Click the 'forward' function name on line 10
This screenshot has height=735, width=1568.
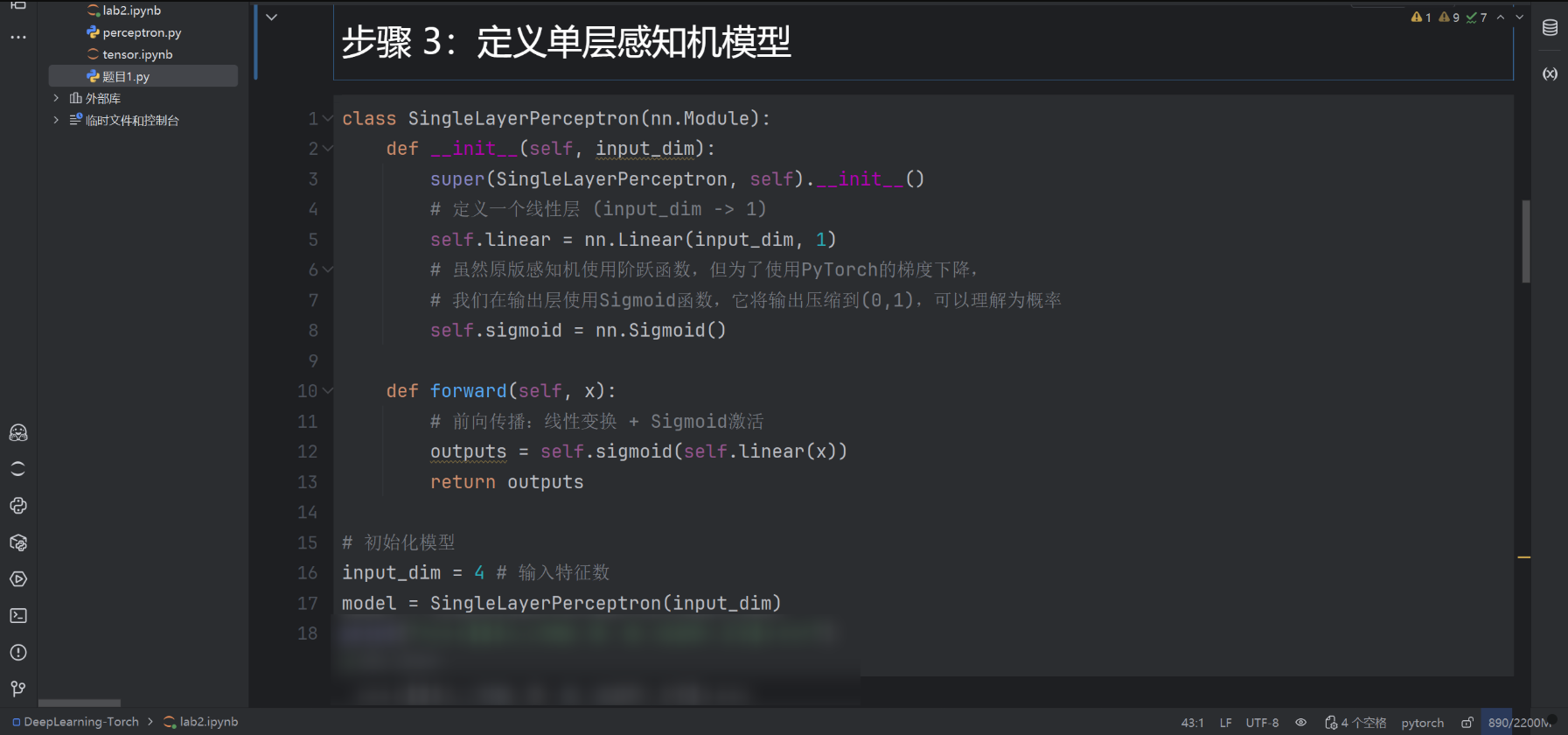[468, 391]
